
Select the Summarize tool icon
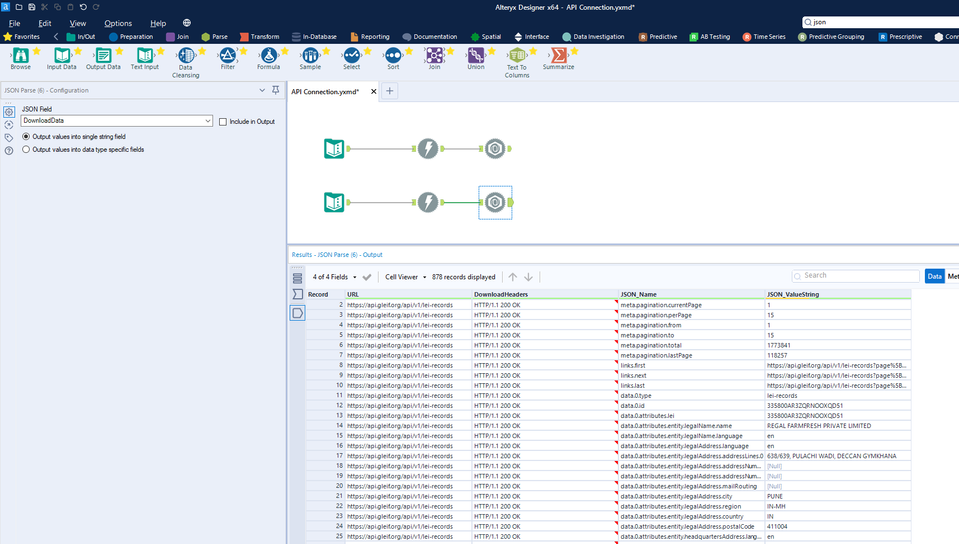click(558, 56)
